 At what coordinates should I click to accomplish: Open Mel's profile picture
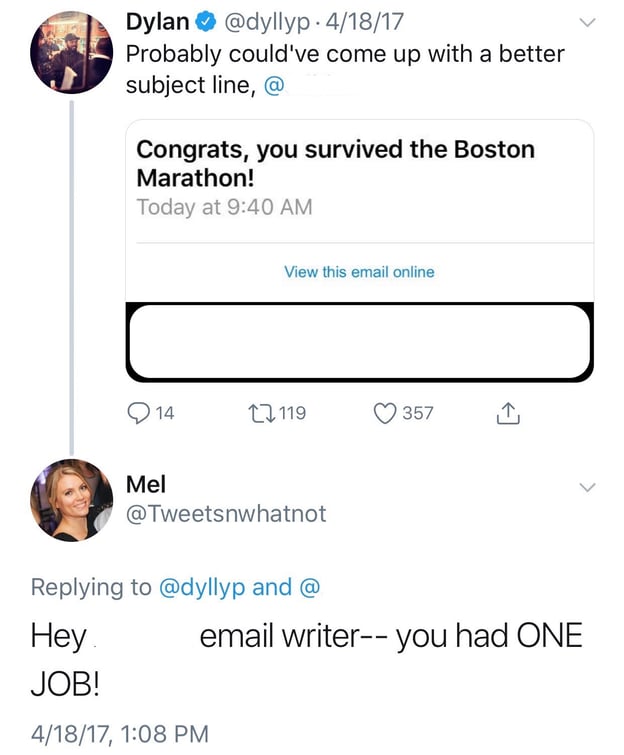point(71,500)
